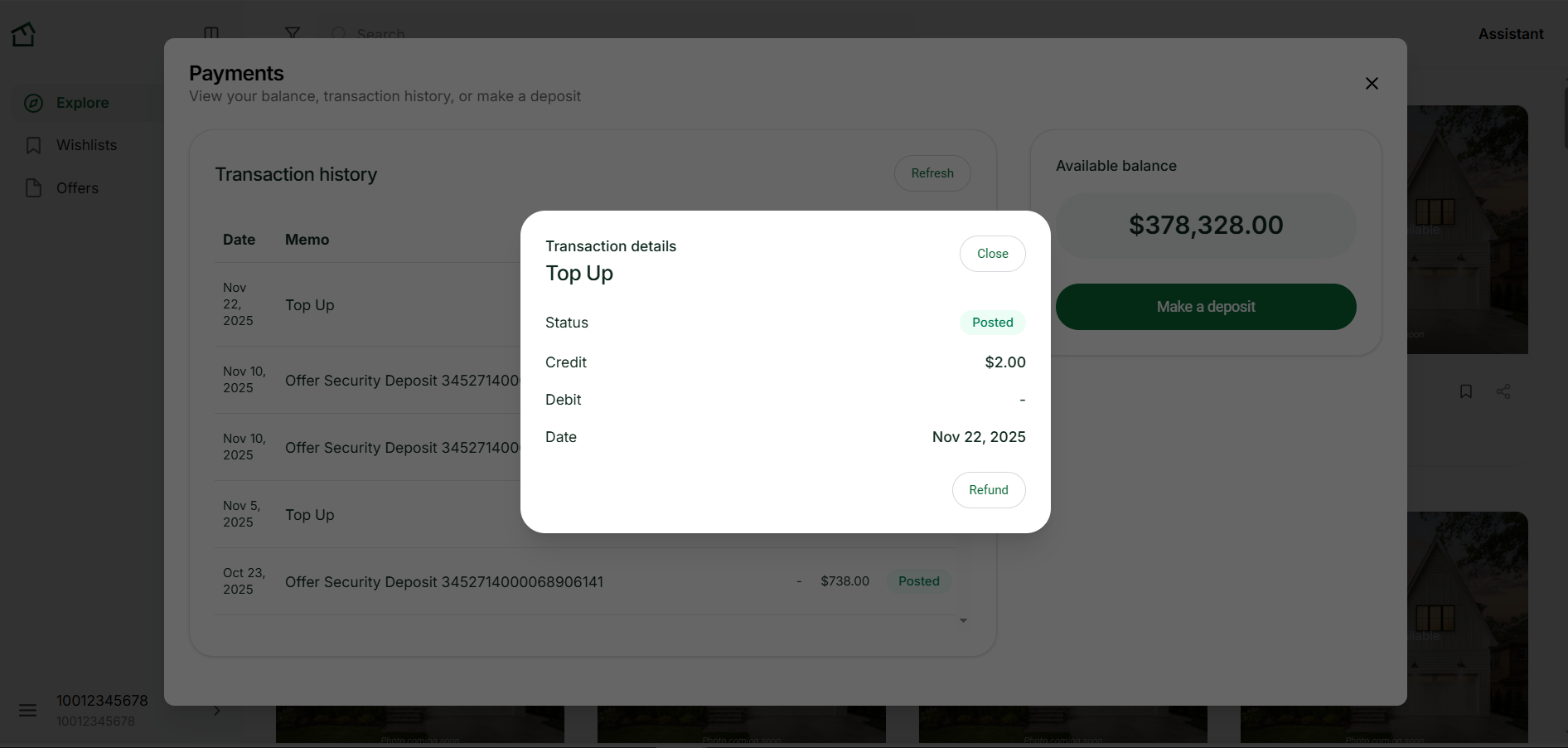This screenshot has height=748, width=1568.
Task: Open the Assistant panel
Action: coord(1510,34)
